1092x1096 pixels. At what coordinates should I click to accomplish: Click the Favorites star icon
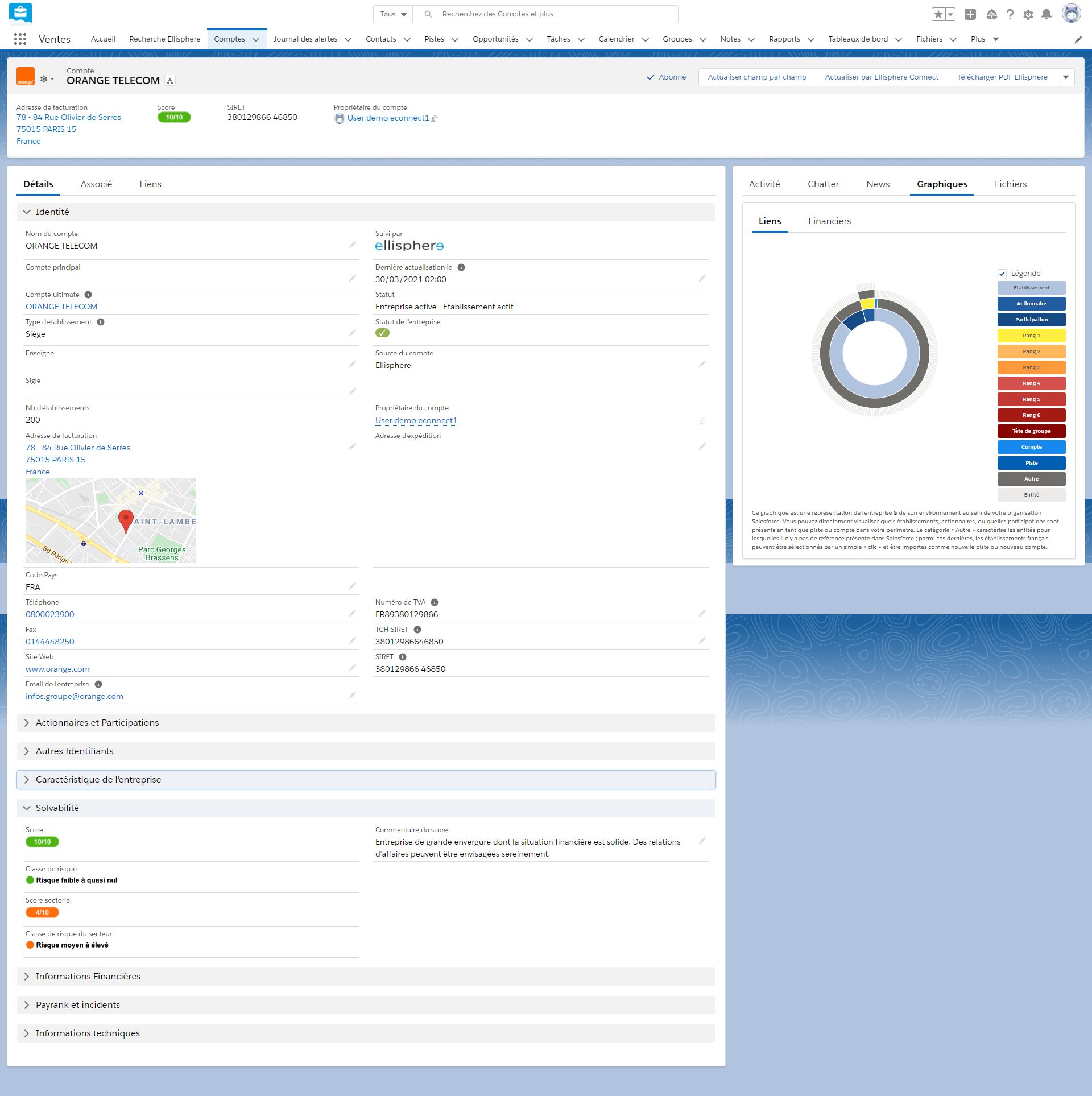click(x=938, y=14)
